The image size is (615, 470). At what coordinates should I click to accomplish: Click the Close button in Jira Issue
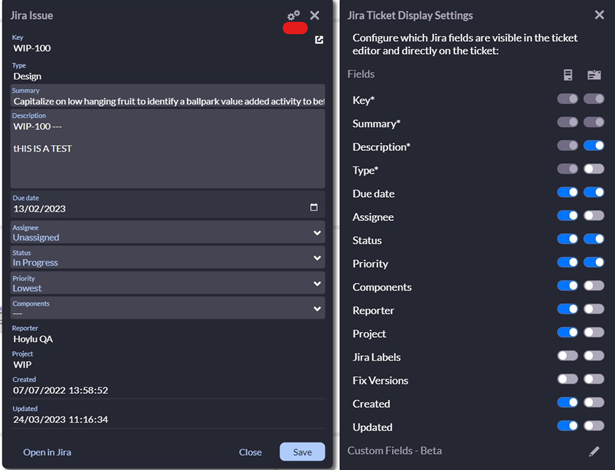click(x=250, y=452)
